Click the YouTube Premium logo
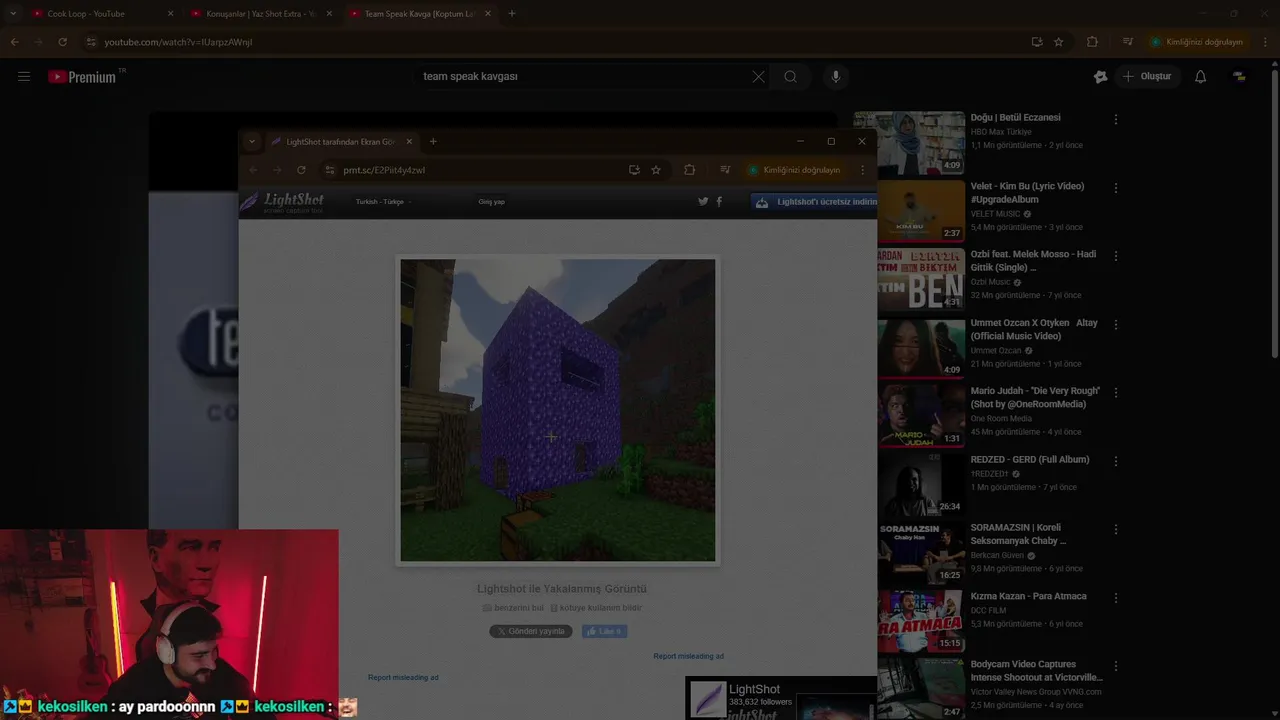1280x720 pixels. pyautogui.click(x=83, y=76)
